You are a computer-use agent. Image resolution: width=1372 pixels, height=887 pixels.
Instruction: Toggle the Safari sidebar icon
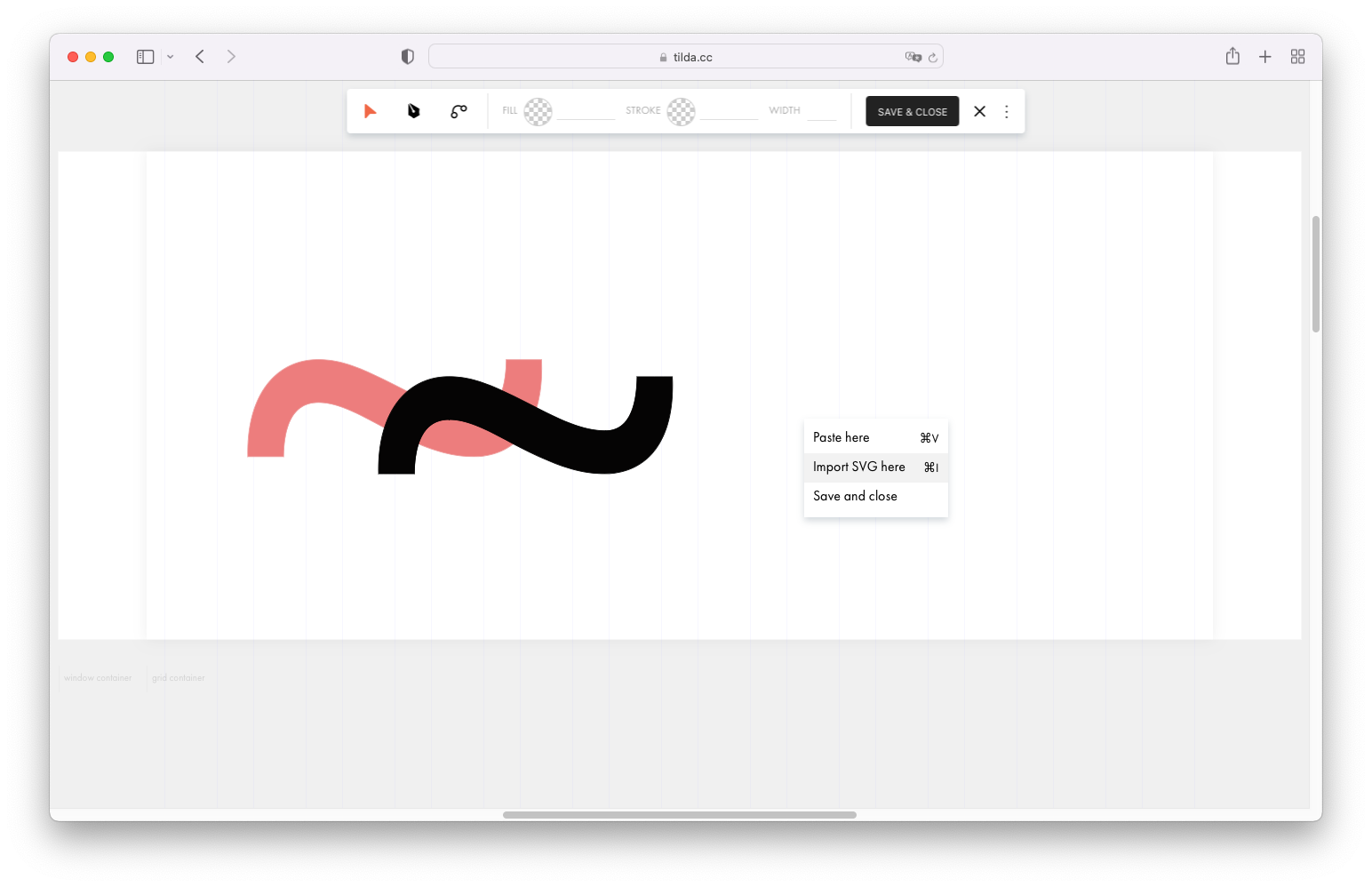144,56
